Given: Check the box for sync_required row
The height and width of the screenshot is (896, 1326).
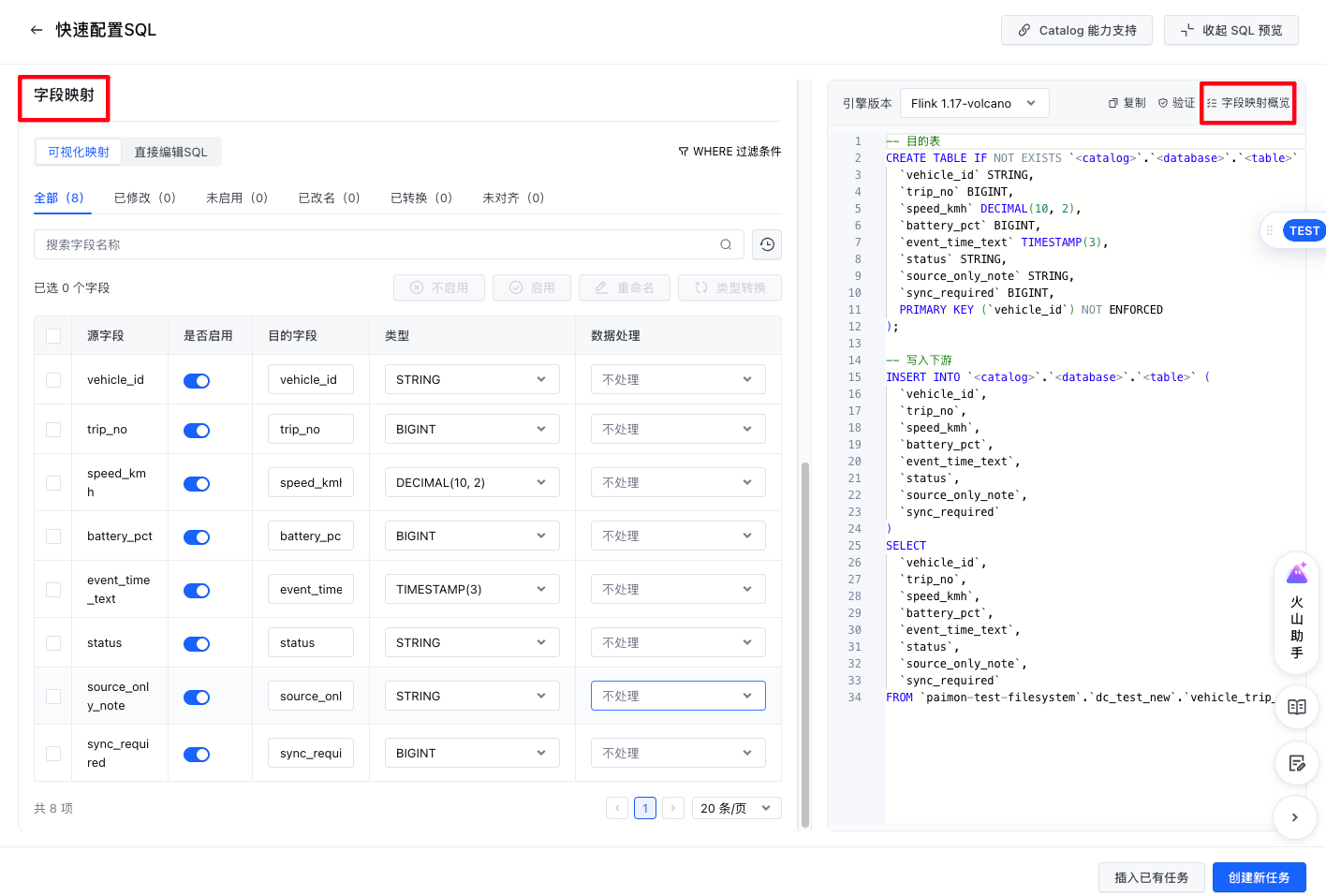Looking at the screenshot, I should pos(53,754).
